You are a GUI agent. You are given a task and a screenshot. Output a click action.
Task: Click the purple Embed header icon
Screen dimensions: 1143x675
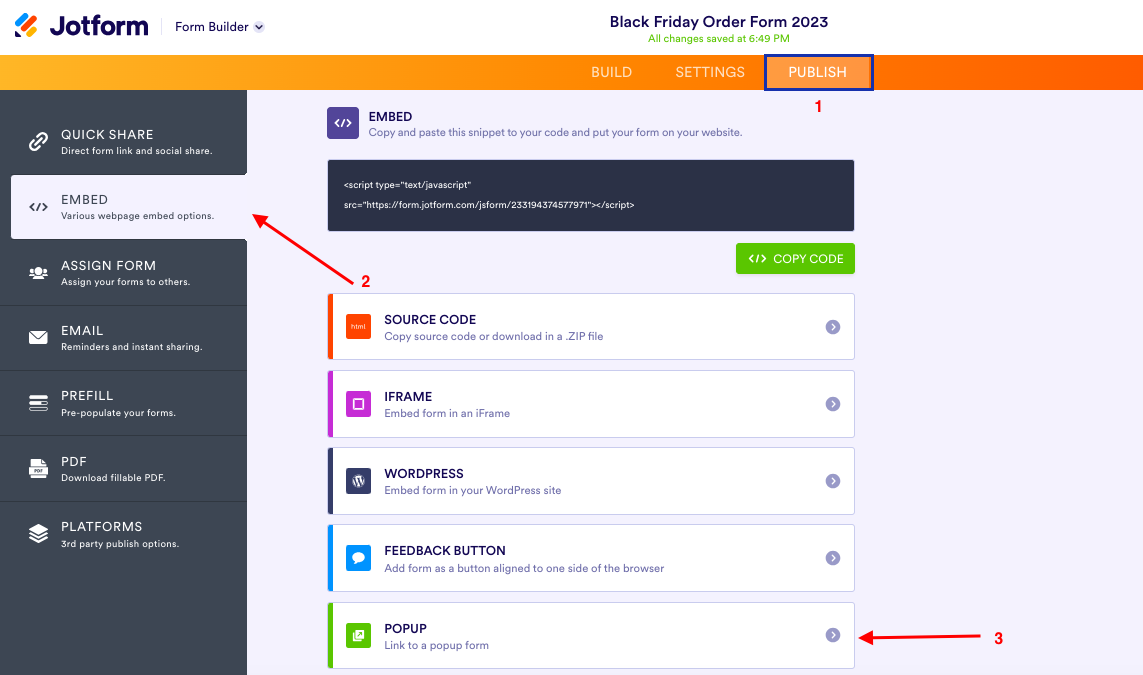[x=343, y=123]
